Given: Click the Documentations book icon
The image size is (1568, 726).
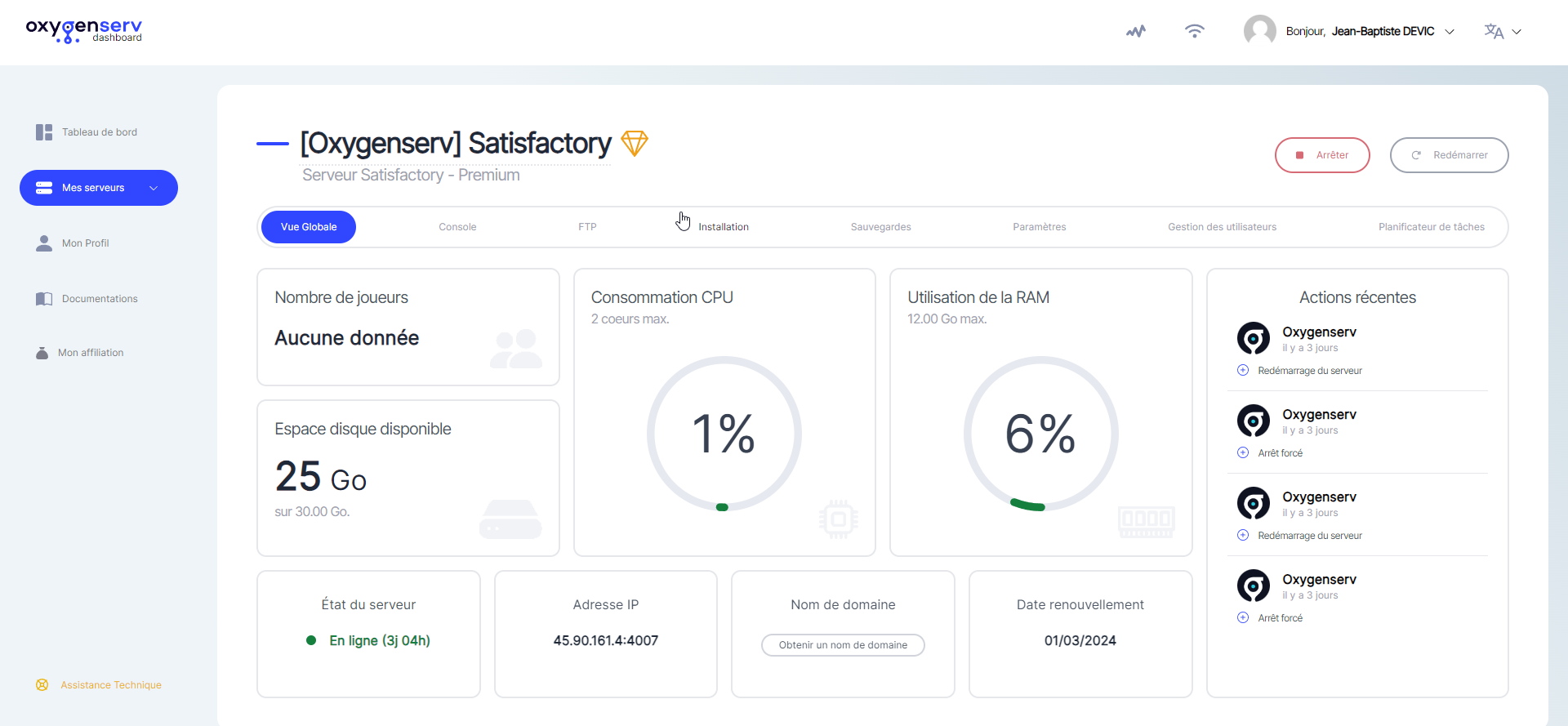Looking at the screenshot, I should [44, 299].
